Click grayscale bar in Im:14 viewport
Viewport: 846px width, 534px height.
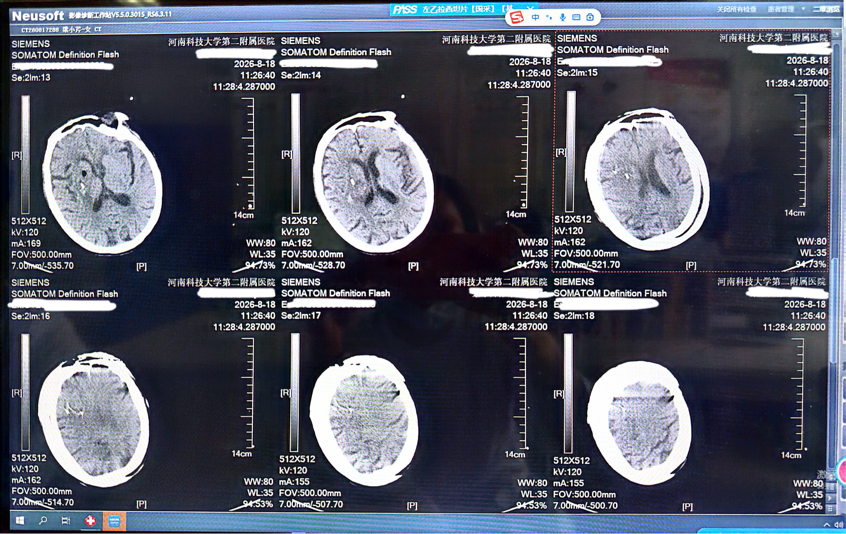[295, 153]
